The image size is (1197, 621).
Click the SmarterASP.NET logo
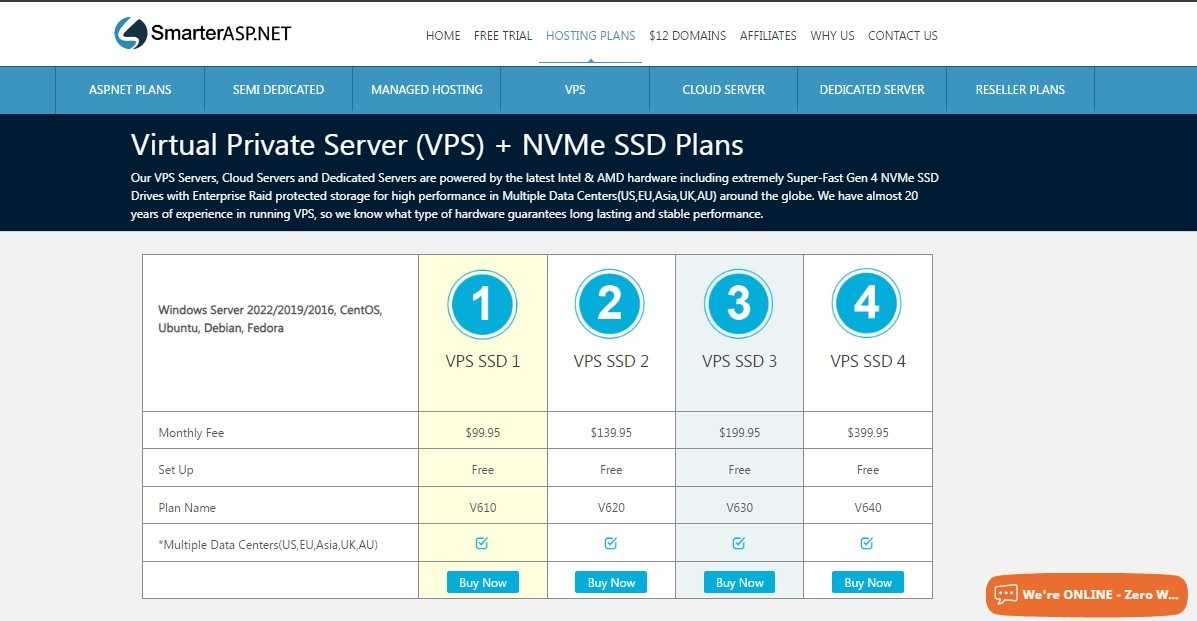click(x=203, y=34)
